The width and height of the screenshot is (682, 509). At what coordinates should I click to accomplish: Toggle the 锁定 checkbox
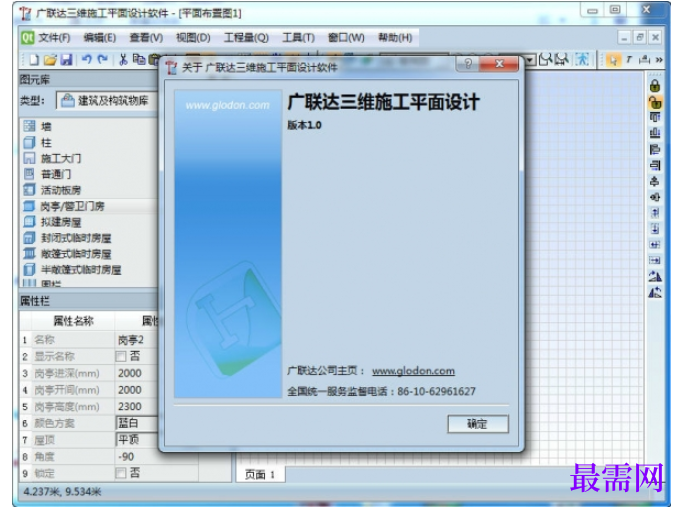coord(121,473)
